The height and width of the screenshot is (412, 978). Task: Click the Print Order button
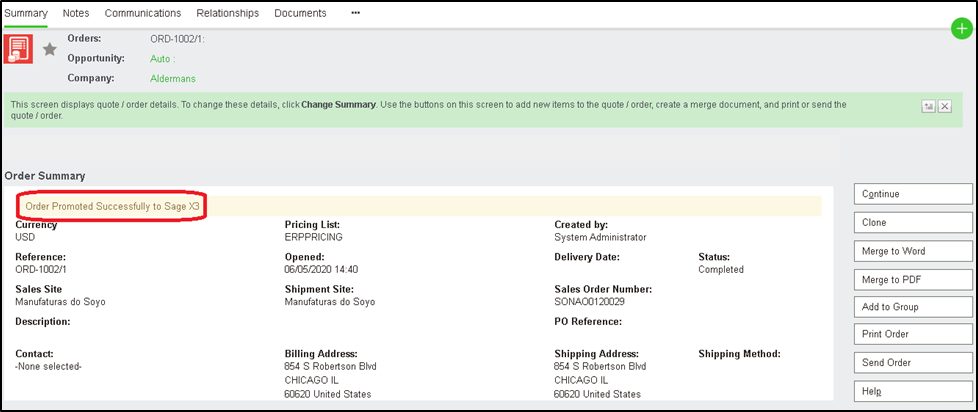click(912, 334)
